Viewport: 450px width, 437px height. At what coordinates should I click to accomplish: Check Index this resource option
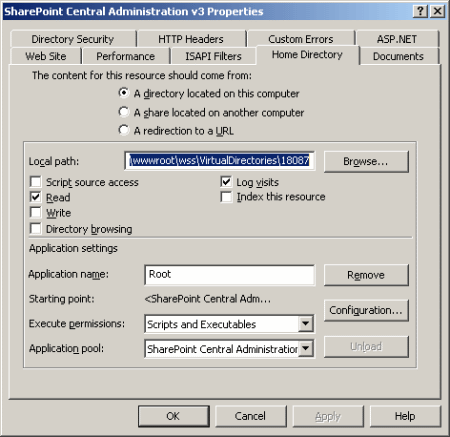click(x=226, y=197)
